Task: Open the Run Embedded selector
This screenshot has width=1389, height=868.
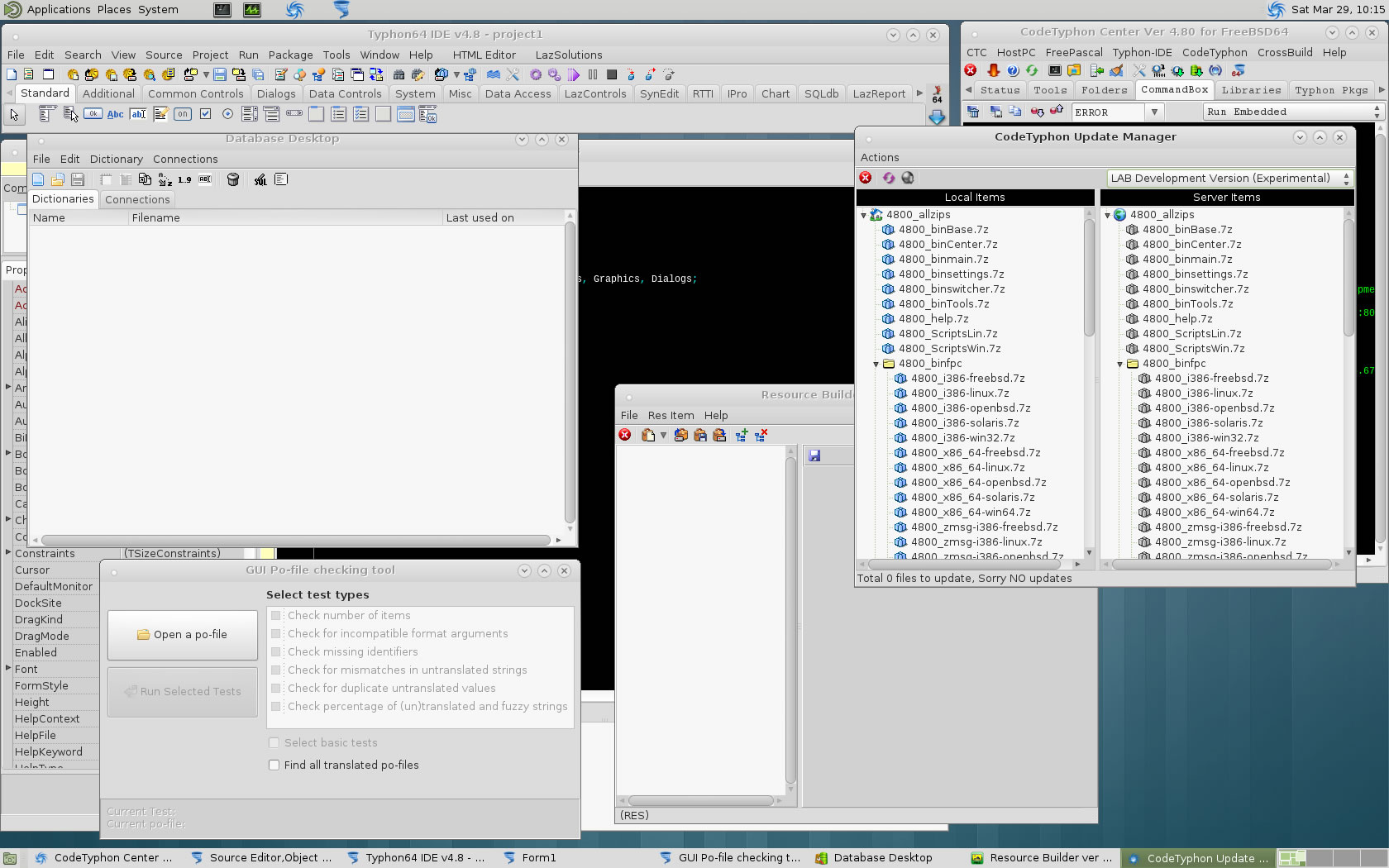Action: [1293, 112]
